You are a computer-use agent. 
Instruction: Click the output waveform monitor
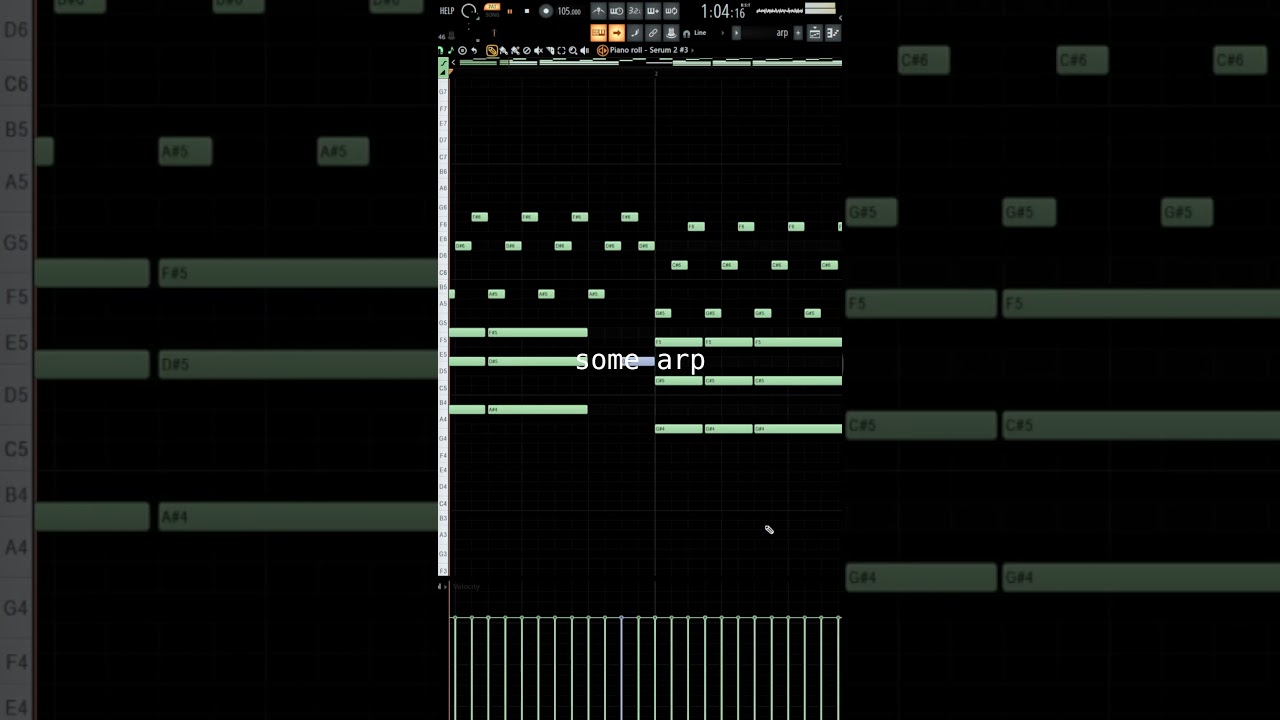[x=779, y=10]
